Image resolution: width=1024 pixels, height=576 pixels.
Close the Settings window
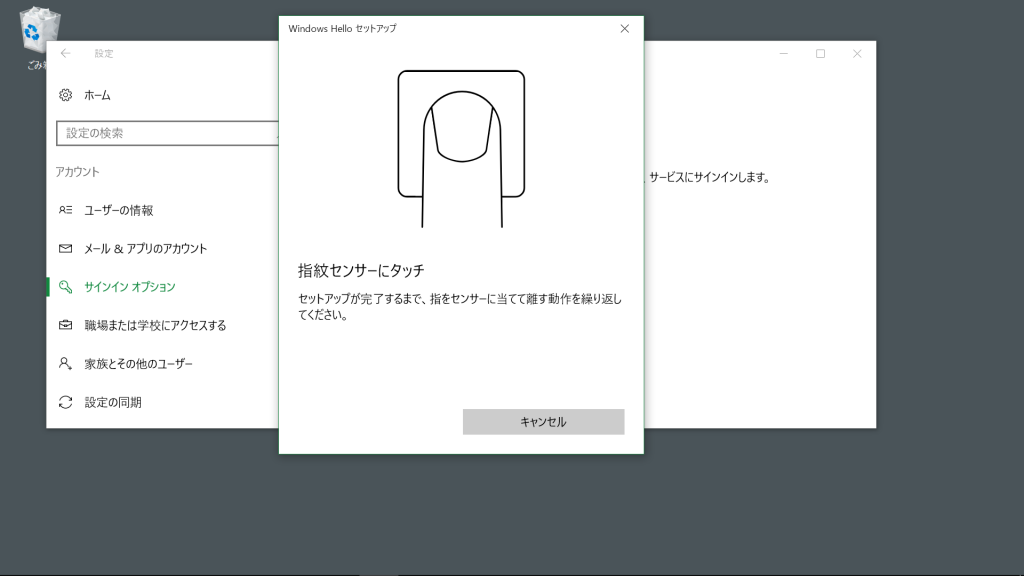tap(857, 54)
